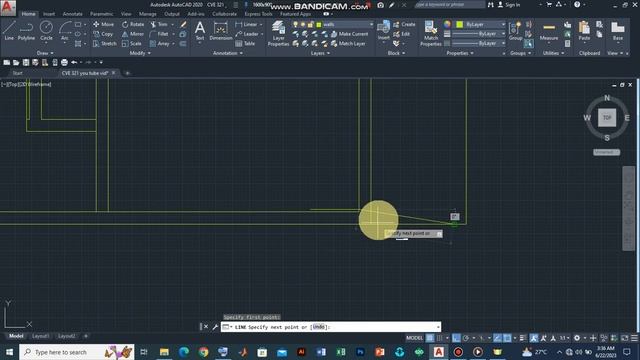Click the Array command
640x360 pixels.
tap(160, 43)
